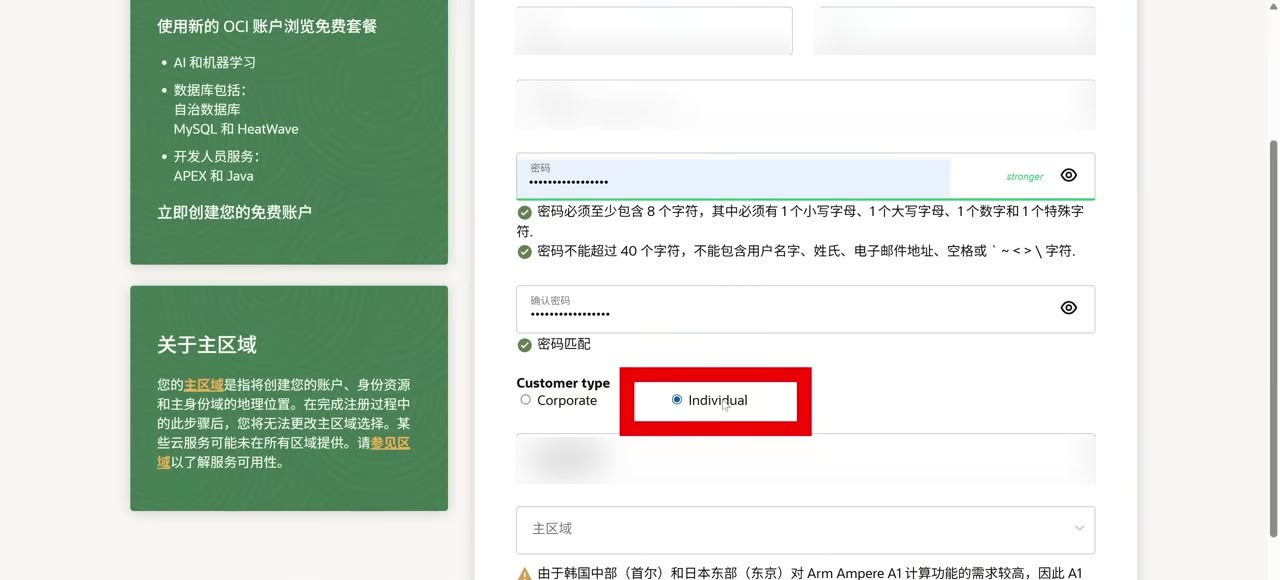The height and width of the screenshot is (580, 1280).
Task: Click the green check beside 密码匹配
Action: tap(524, 345)
